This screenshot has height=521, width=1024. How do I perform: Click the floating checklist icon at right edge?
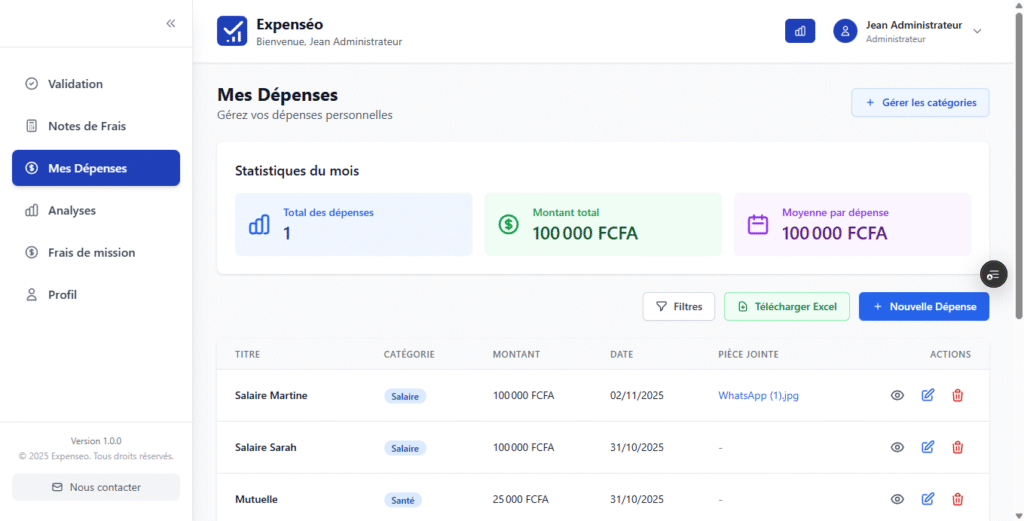(x=992, y=274)
